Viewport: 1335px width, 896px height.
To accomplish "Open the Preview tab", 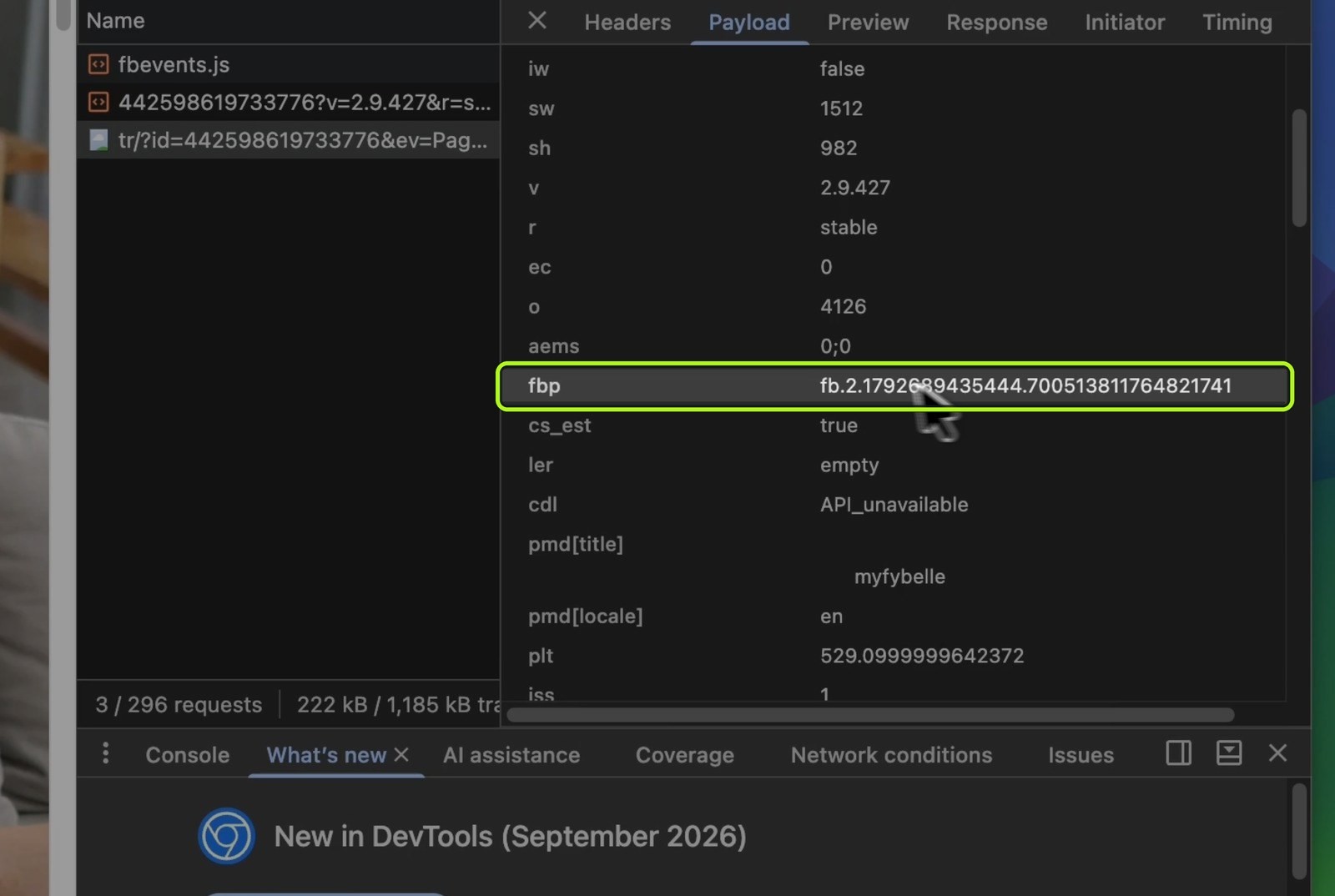I will coord(868,23).
